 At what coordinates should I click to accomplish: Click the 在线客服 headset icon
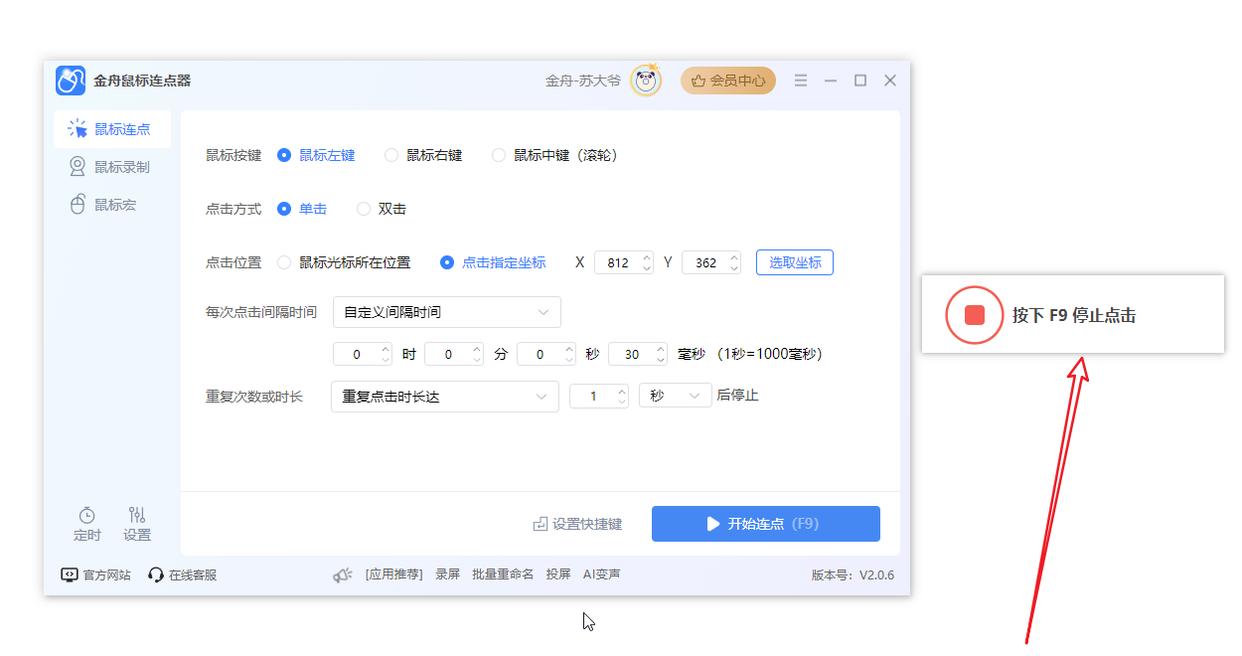[x=155, y=575]
